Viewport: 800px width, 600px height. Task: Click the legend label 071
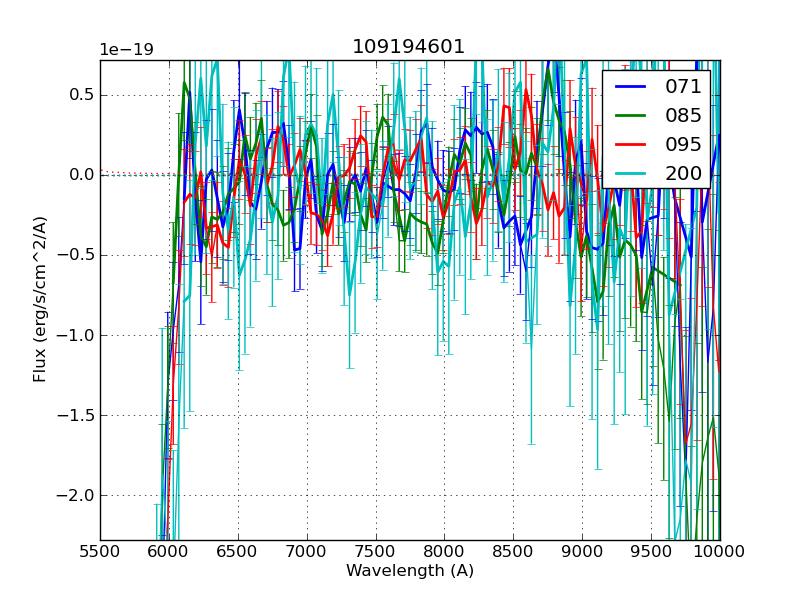tap(683, 87)
